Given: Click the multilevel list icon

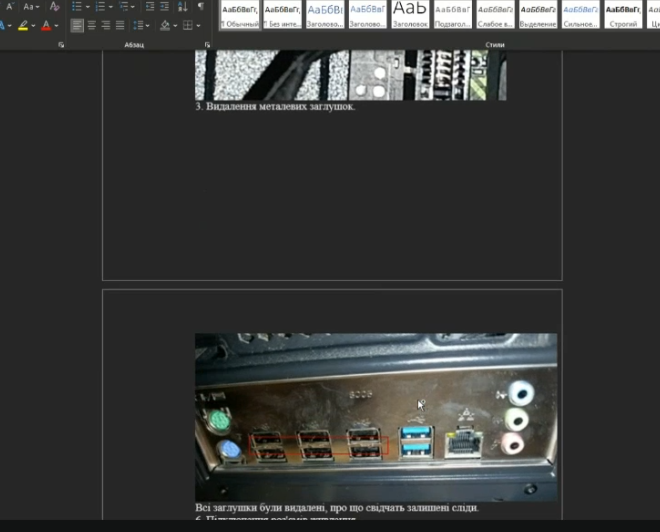Looking at the screenshot, I should pos(123,6).
